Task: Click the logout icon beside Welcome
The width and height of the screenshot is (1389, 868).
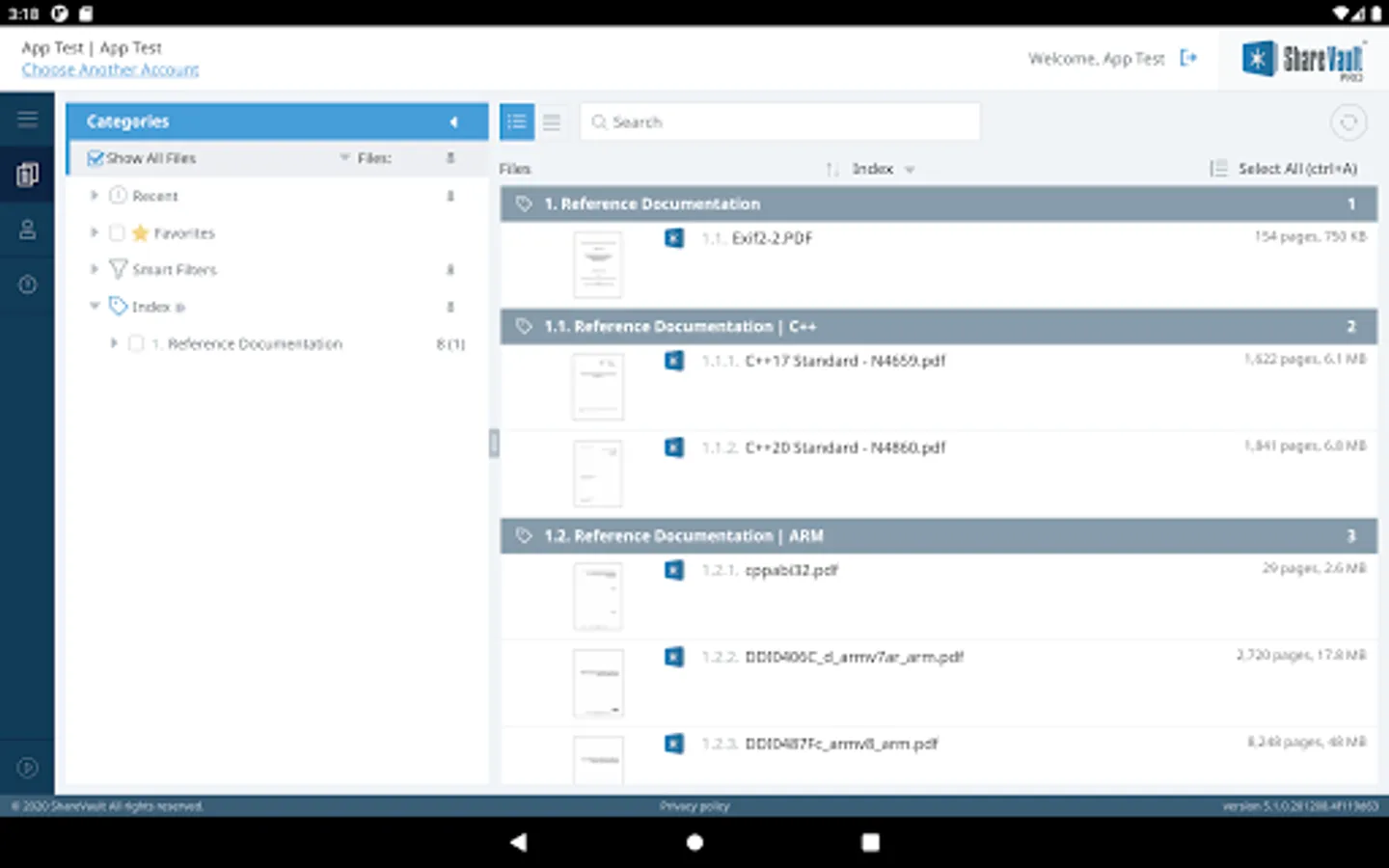Action: coord(1188,59)
